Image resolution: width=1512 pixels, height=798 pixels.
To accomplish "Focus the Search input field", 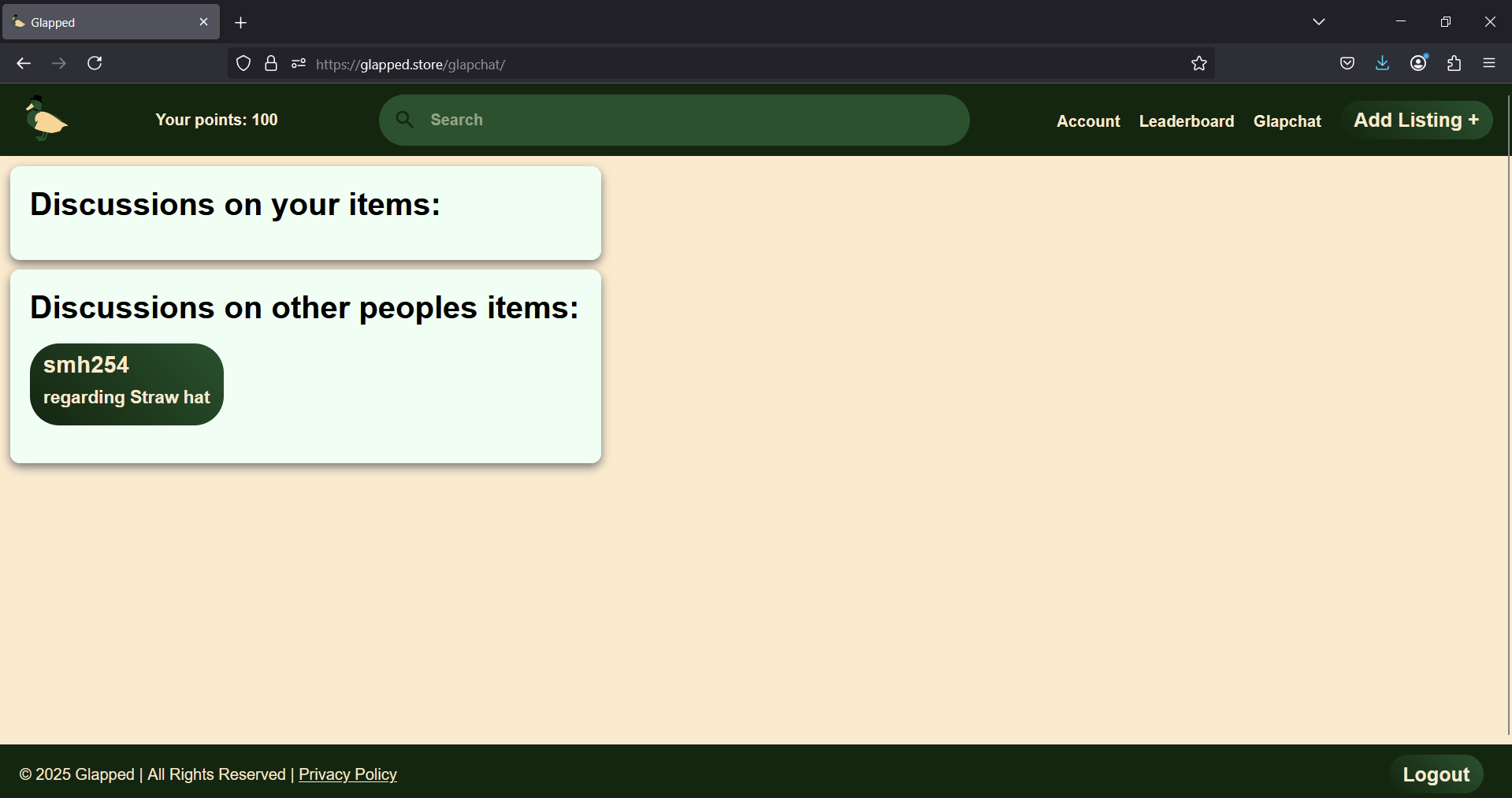I will pos(674,120).
